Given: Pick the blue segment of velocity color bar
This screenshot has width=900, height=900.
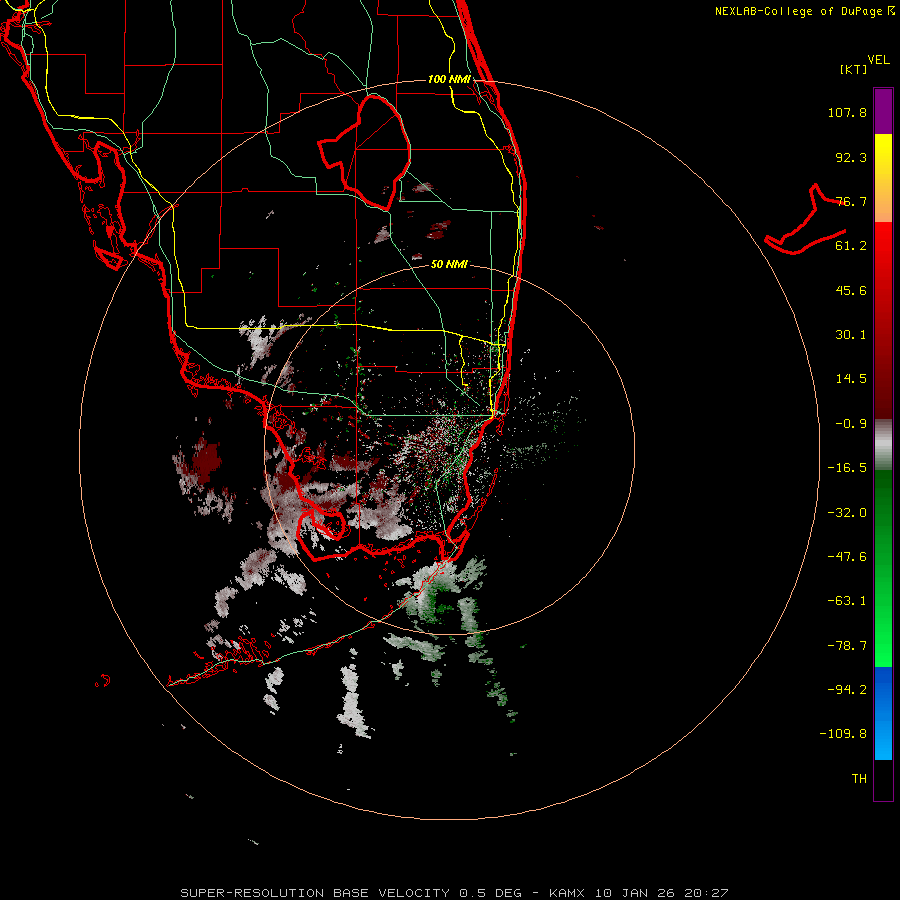Looking at the screenshot, I should [x=883, y=713].
